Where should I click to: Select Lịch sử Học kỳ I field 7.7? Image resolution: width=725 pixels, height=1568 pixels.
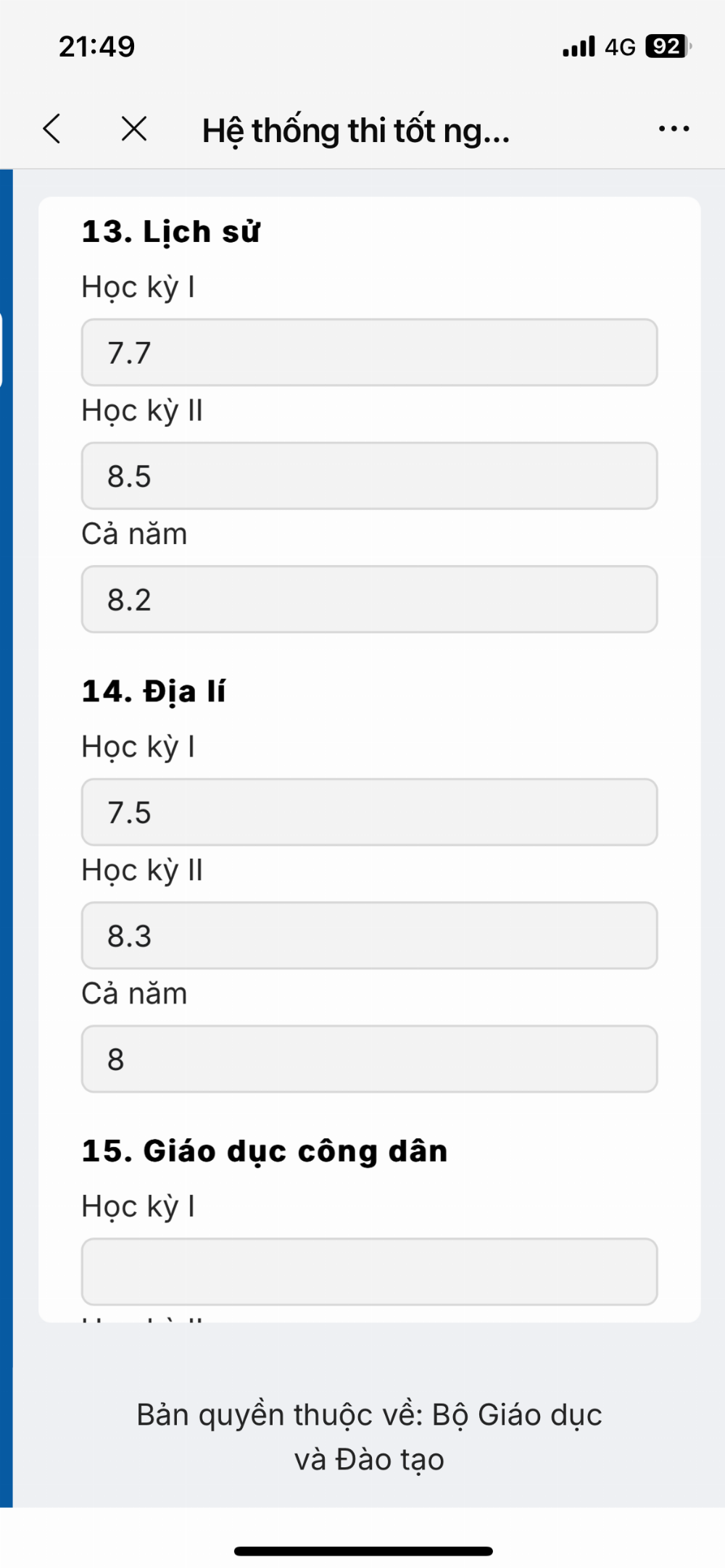(x=369, y=352)
